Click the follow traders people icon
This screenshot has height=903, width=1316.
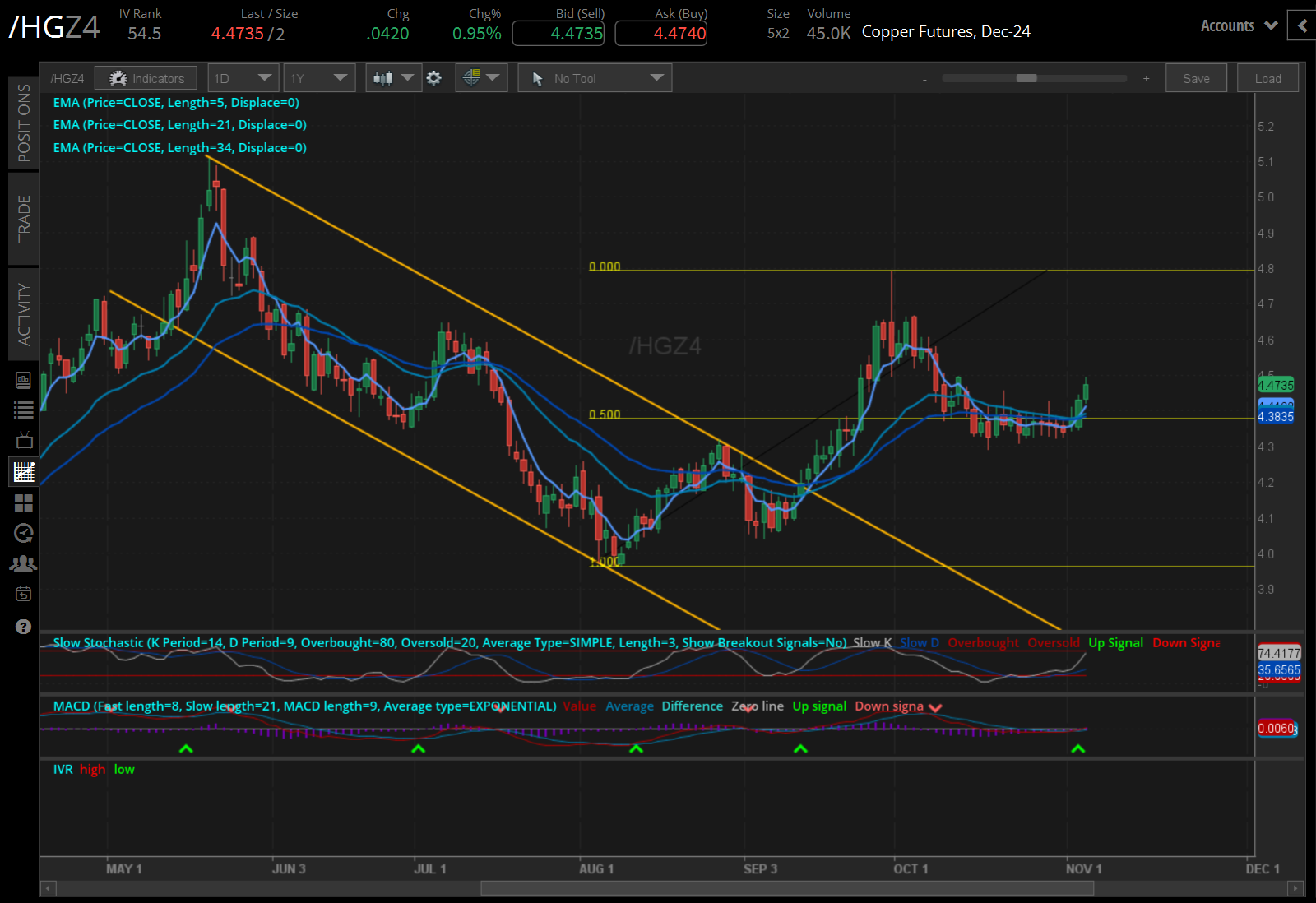point(23,563)
